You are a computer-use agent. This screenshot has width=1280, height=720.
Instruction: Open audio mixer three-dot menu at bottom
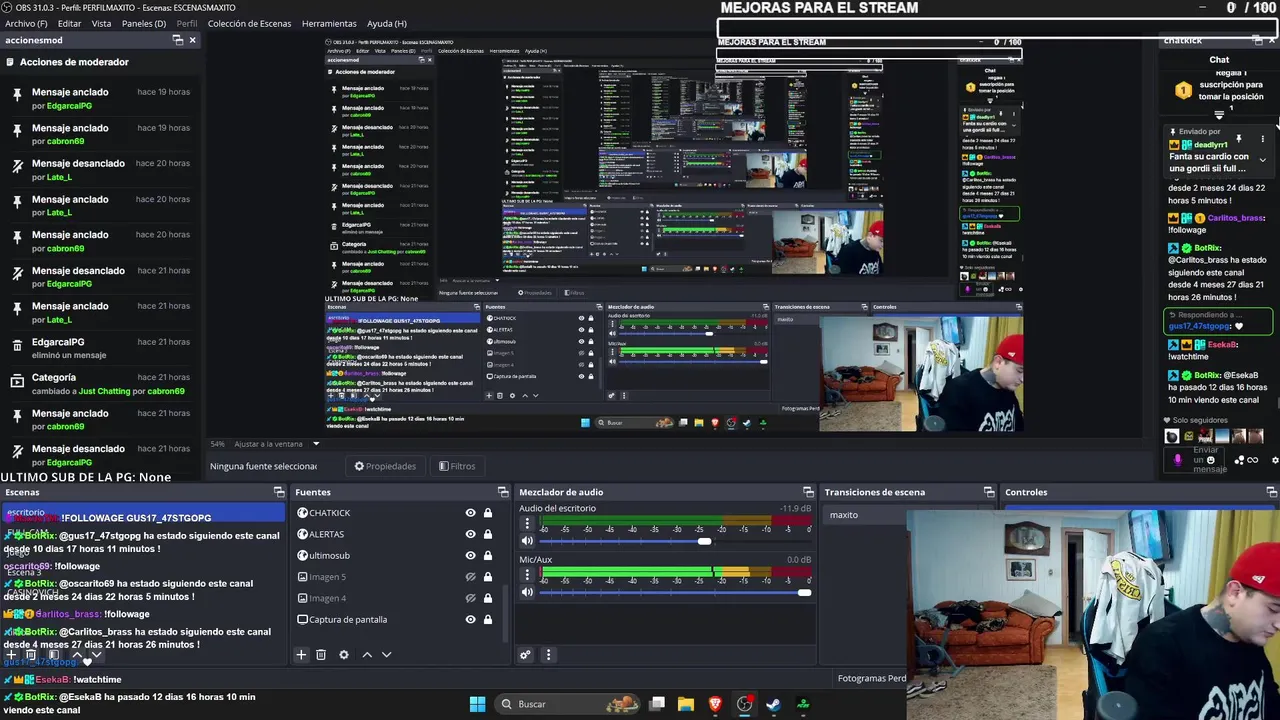click(x=548, y=655)
